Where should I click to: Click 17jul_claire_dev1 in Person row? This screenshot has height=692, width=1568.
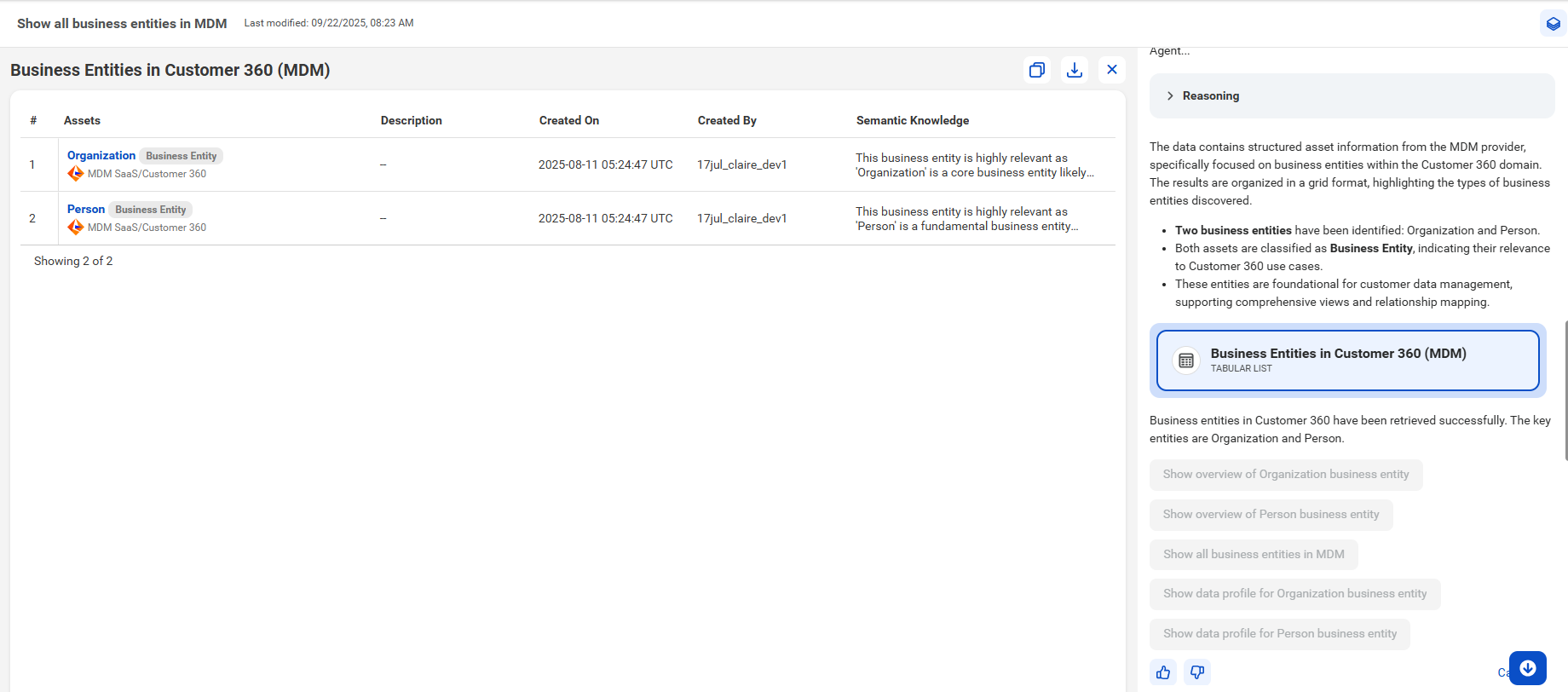[x=742, y=218]
